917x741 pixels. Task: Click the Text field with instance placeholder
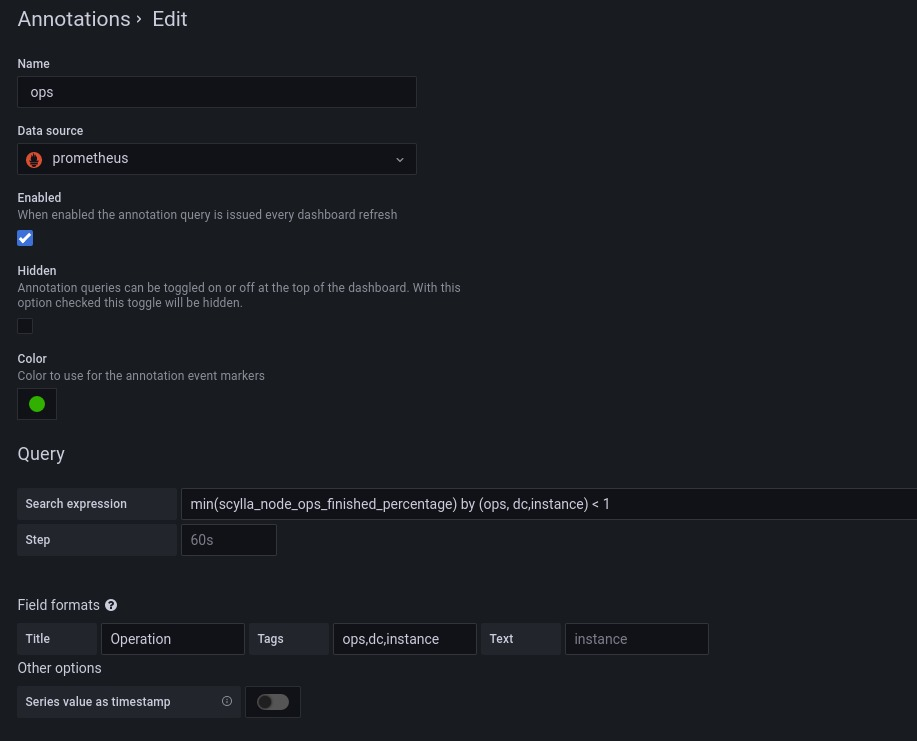(x=637, y=639)
